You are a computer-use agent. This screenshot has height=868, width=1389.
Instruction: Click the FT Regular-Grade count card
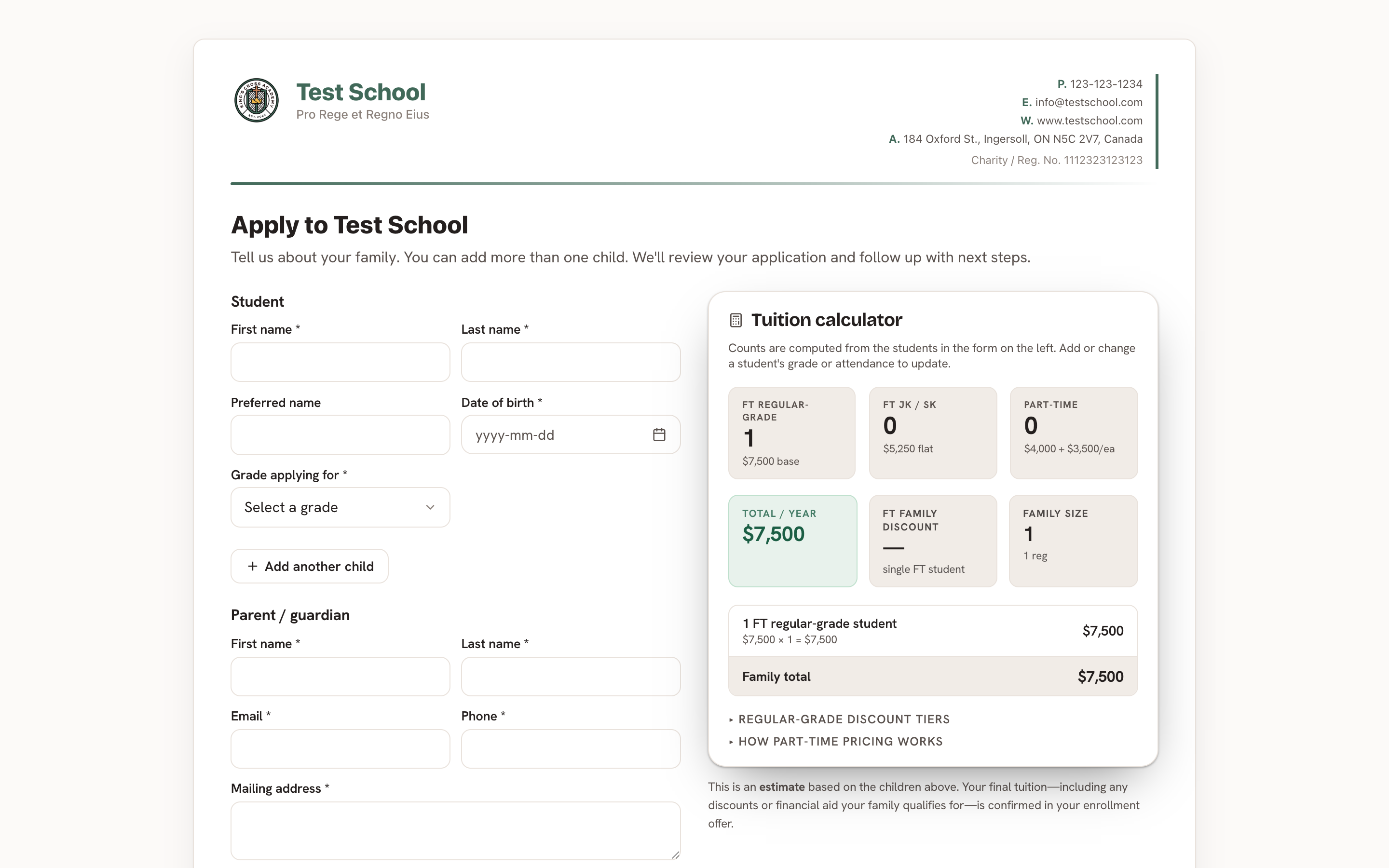click(x=791, y=433)
